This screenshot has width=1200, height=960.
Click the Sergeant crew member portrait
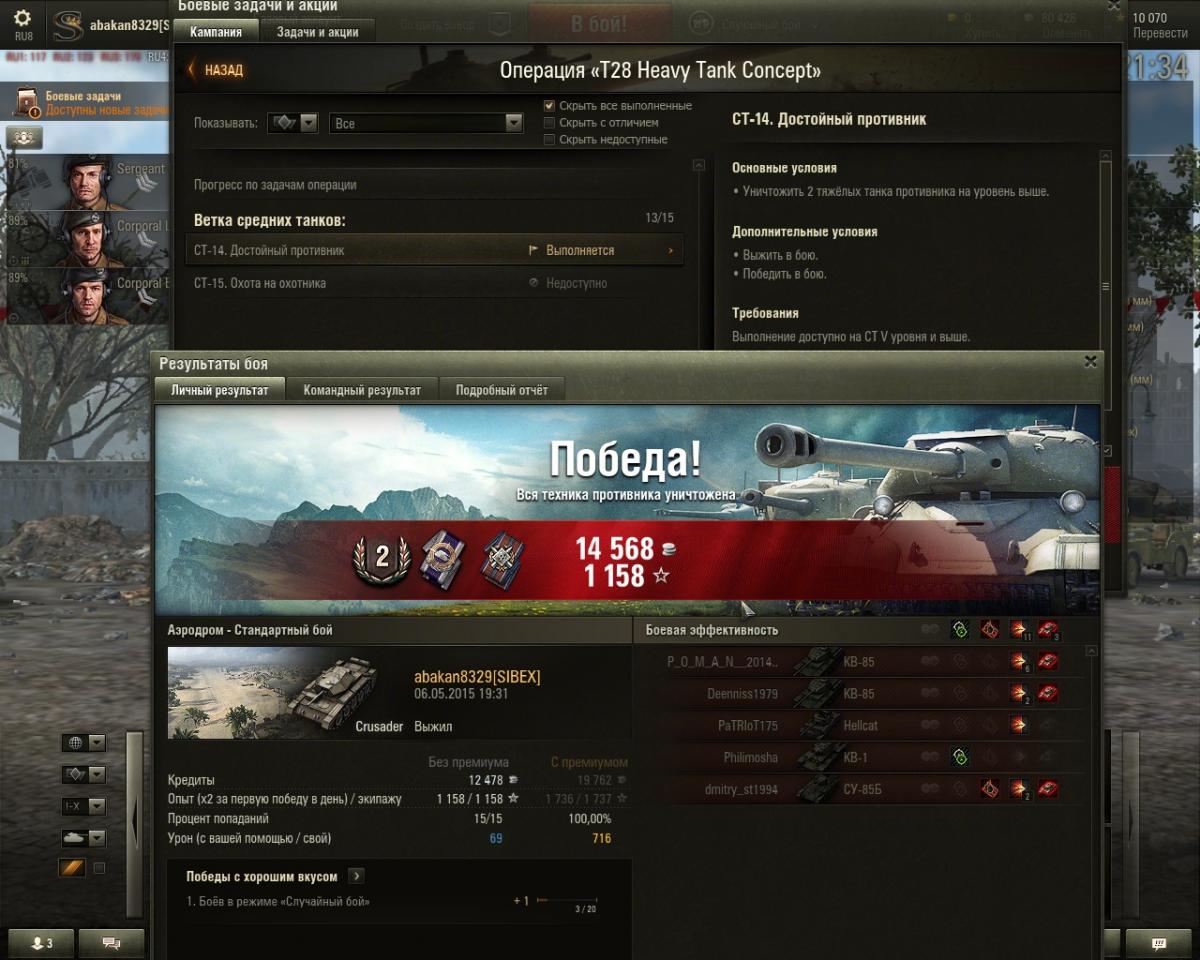click(89, 181)
